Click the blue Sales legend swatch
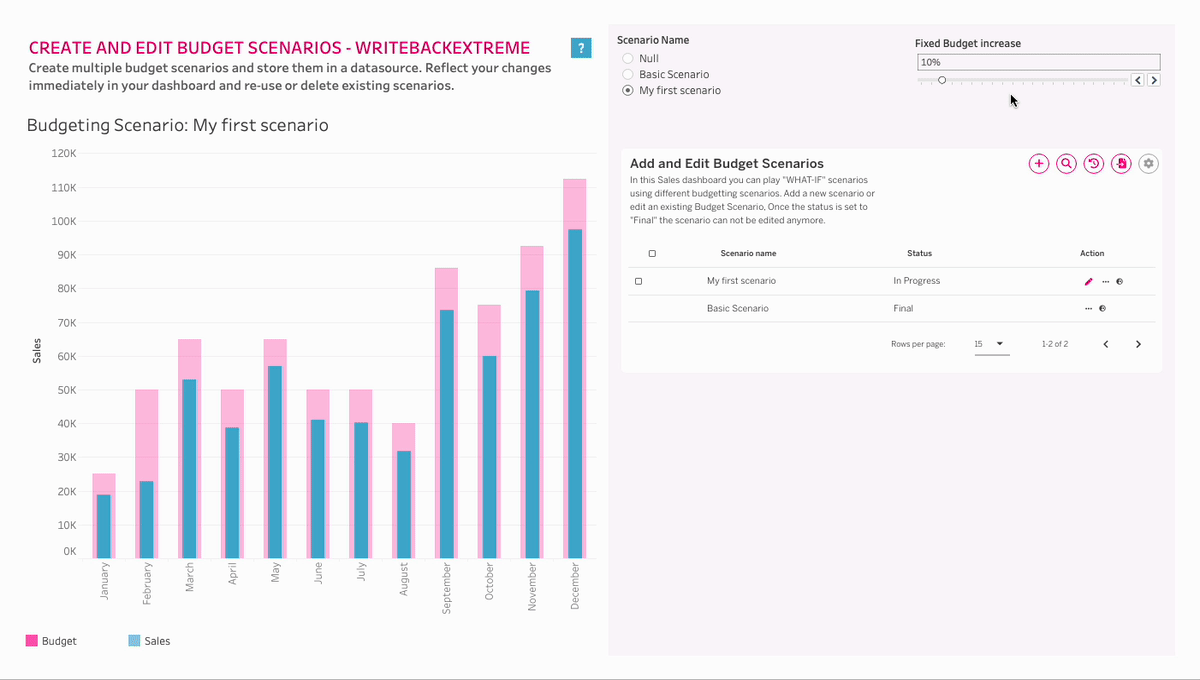1200x680 pixels. point(134,641)
